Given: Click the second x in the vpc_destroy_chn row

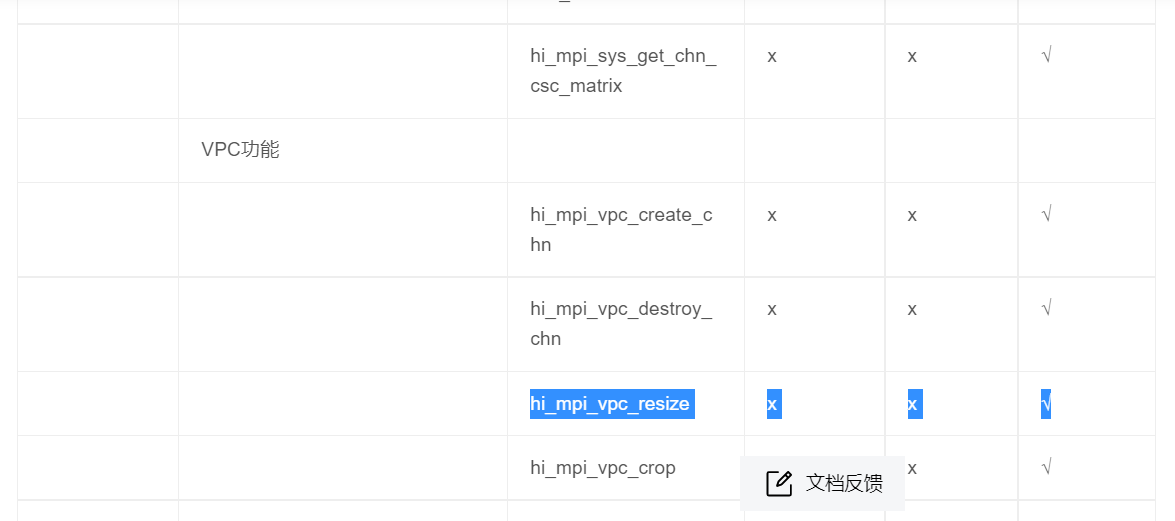Looking at the screenshot, I should pos(912,310).
